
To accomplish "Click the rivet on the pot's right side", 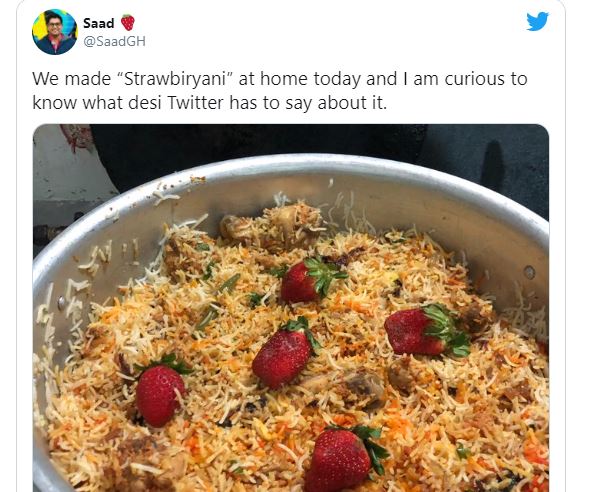I will 529,271.
